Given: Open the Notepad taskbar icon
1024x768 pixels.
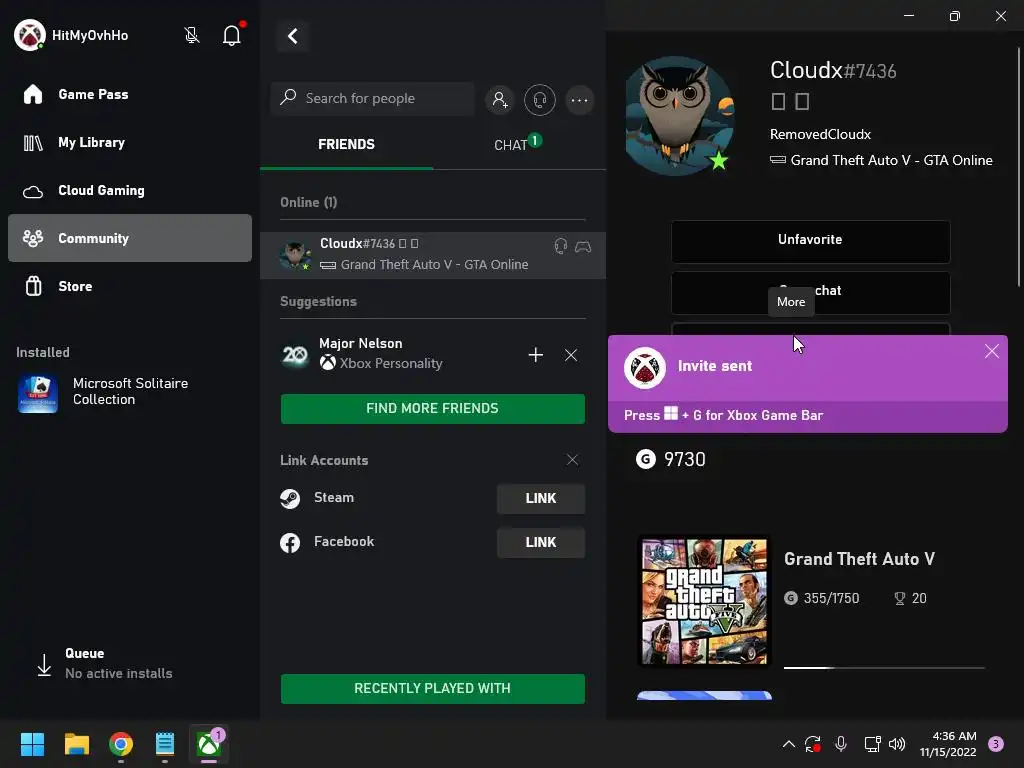Looking at the screenshot, I should click(x=165, y=744).
